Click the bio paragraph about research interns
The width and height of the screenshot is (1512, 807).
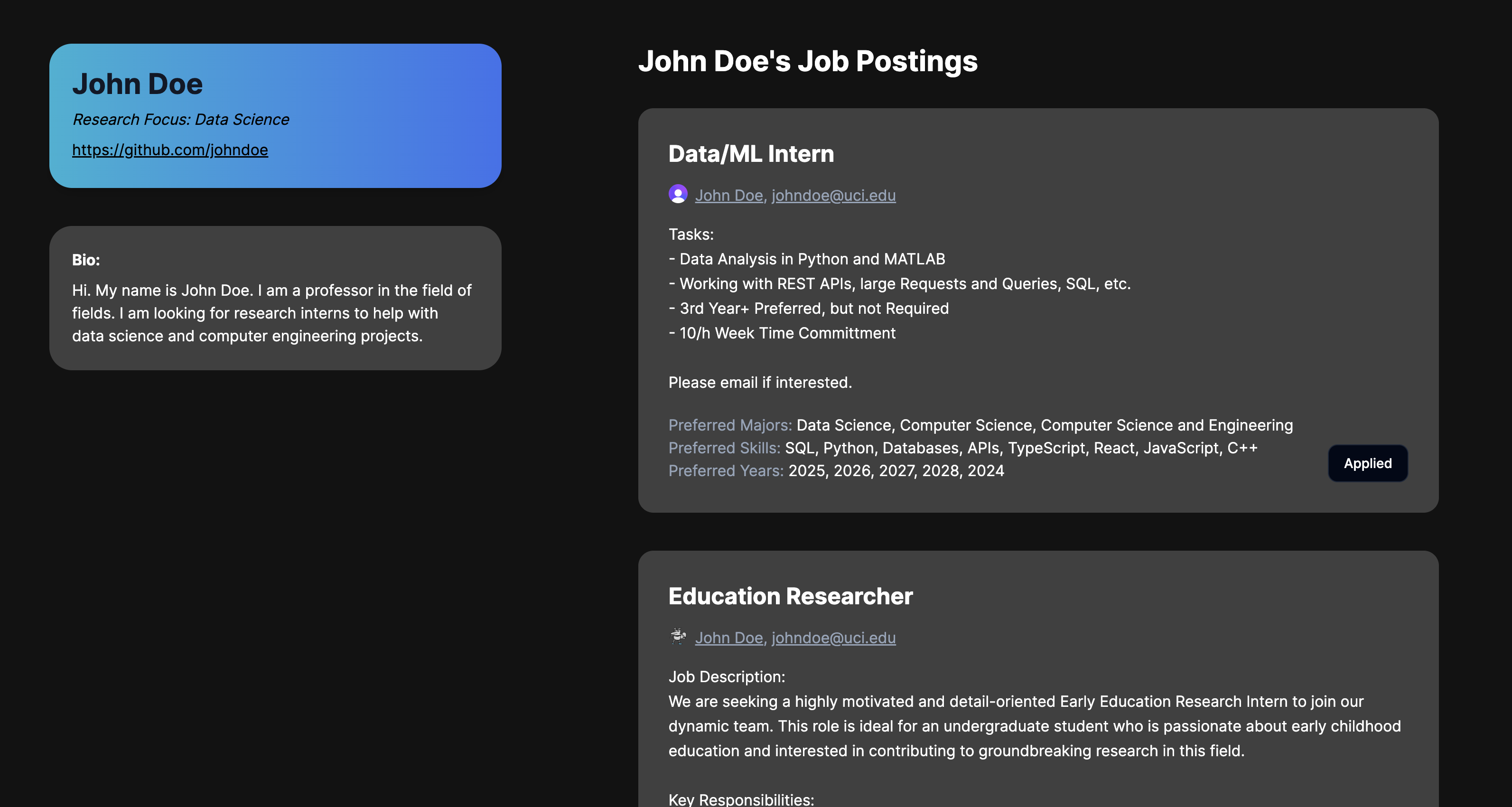click(x=271, y=313)
